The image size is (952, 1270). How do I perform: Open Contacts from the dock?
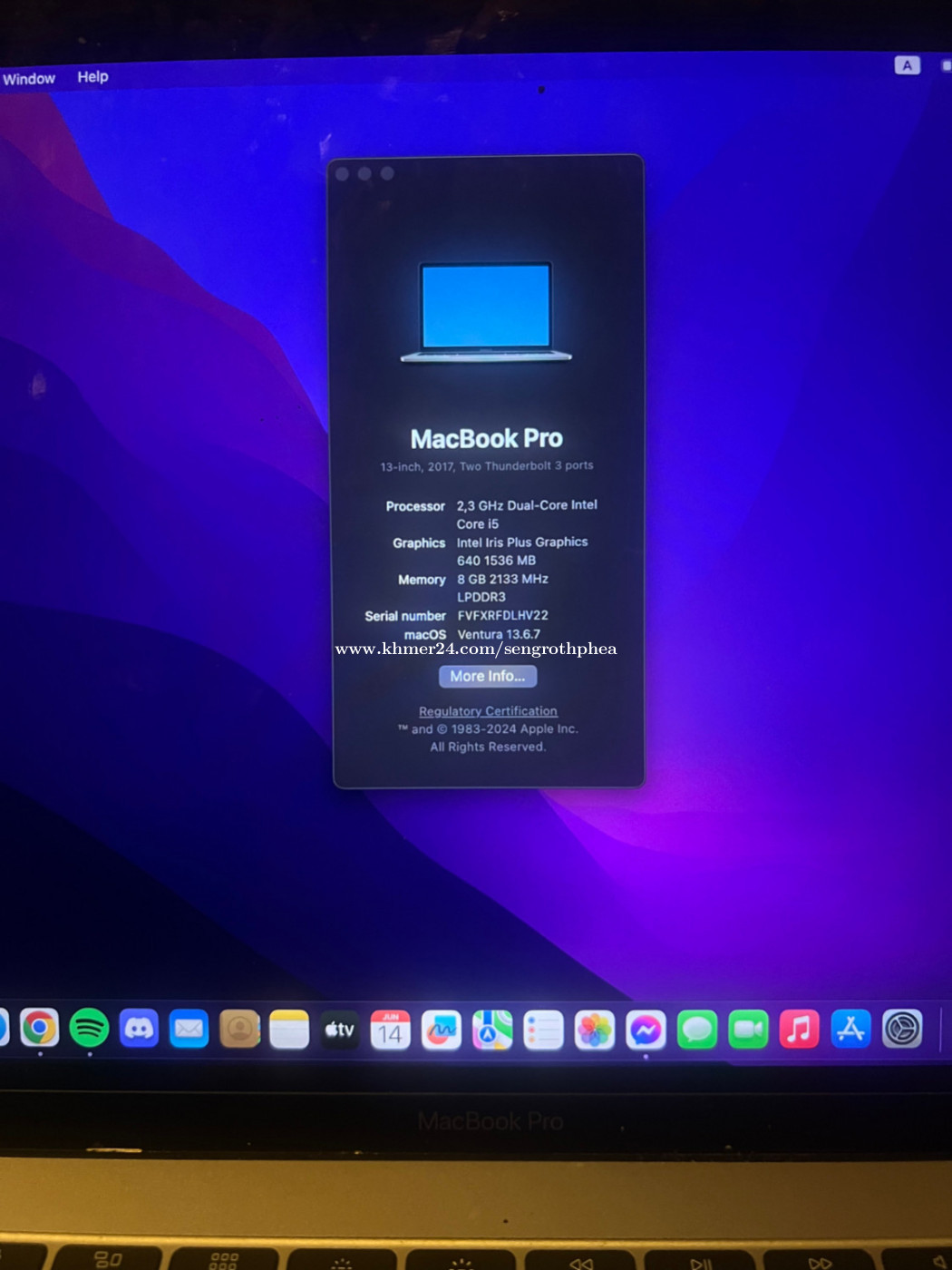coord(239,1029)
